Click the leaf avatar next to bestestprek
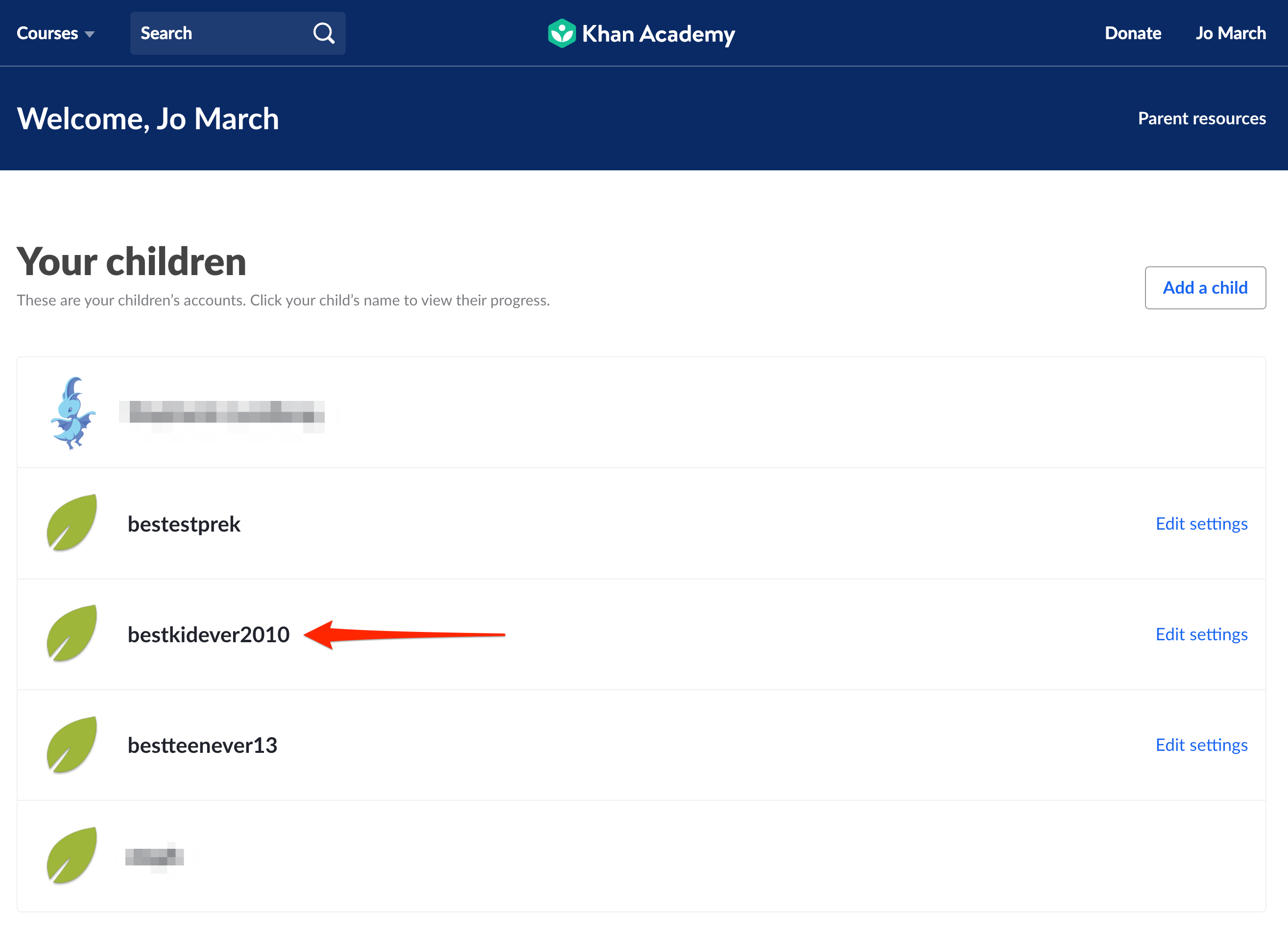Image resolution: width=1288 pixels, height=932 pixels. [x=72, y=523]
